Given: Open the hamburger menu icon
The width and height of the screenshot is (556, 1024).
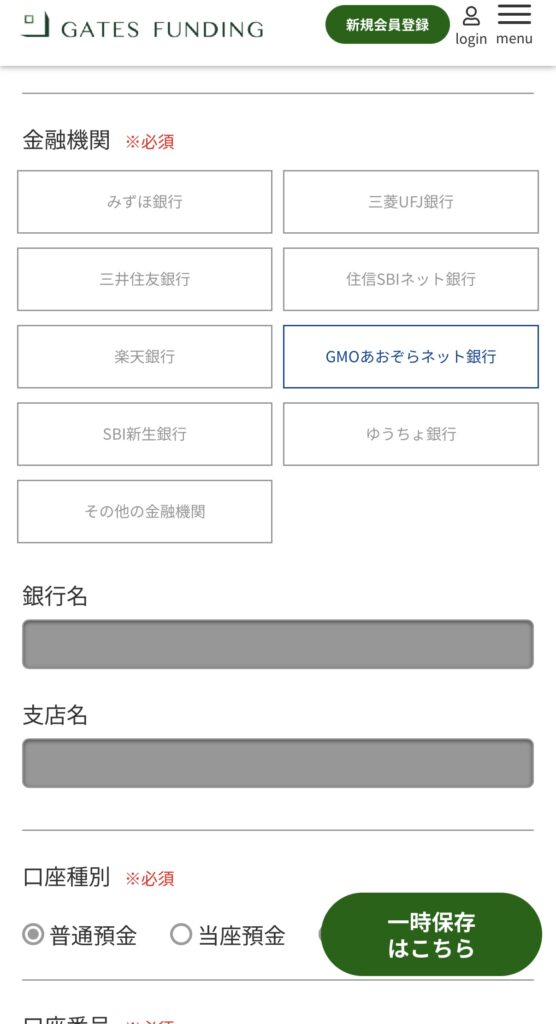Looking at the screenshot, I should pos(514,14).
